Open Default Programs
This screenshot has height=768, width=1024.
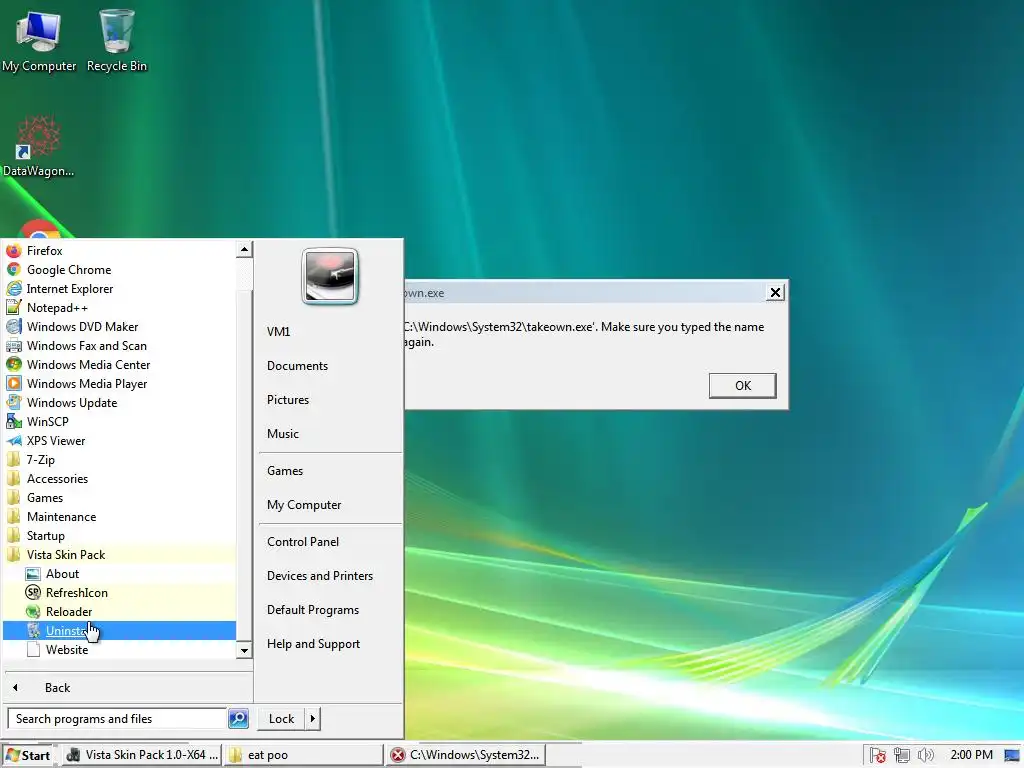point(330,609)
